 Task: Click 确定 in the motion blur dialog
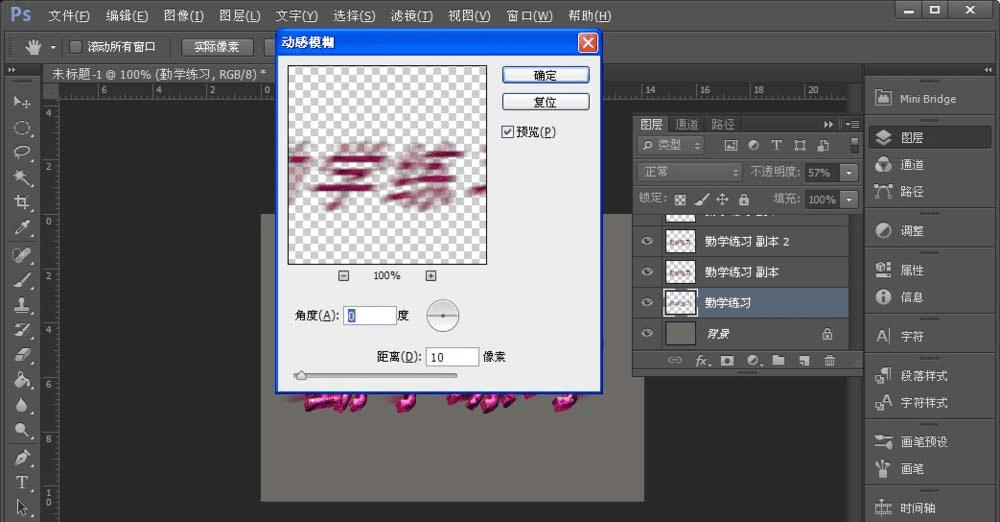point(545,75)
